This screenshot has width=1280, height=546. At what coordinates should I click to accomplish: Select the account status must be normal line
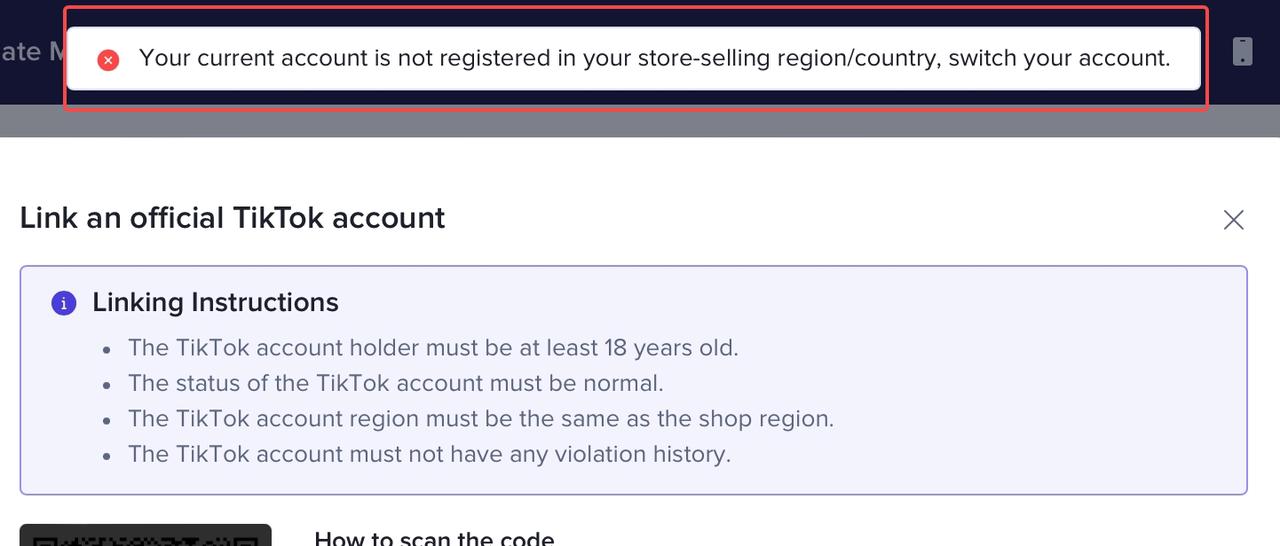coord(396,383)
